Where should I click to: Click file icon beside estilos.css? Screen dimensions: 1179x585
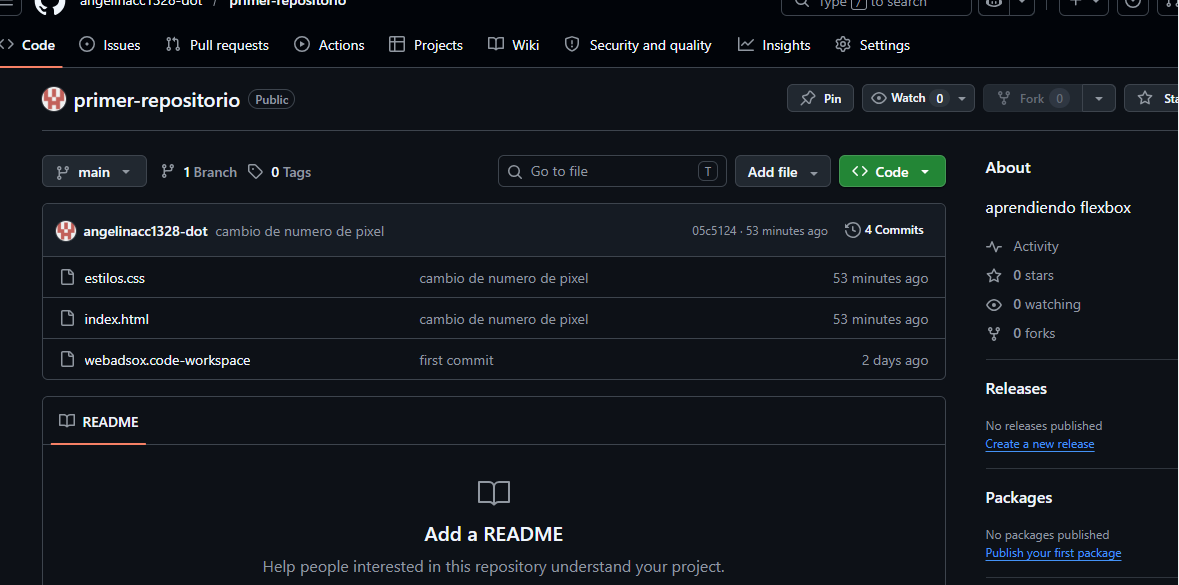pyautogui.click(x=68, y=277)
